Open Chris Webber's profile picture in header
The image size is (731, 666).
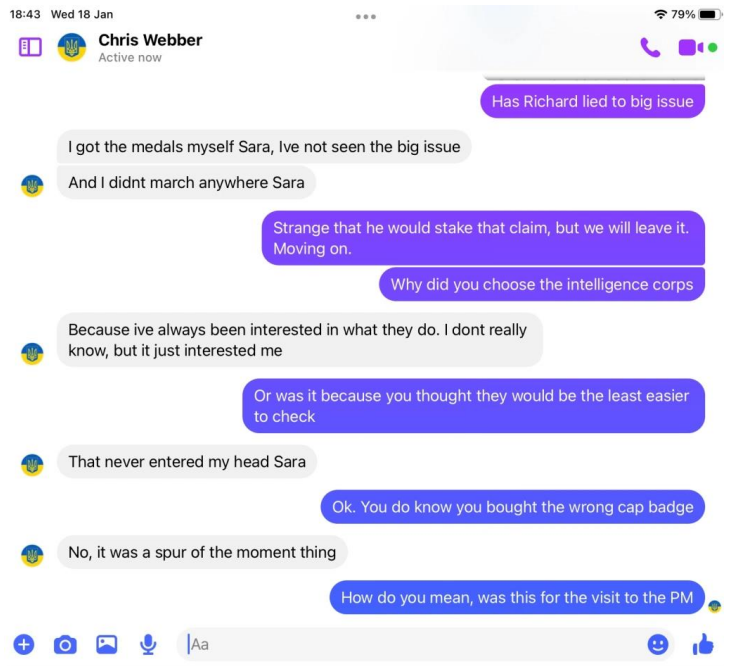point(72,47)
